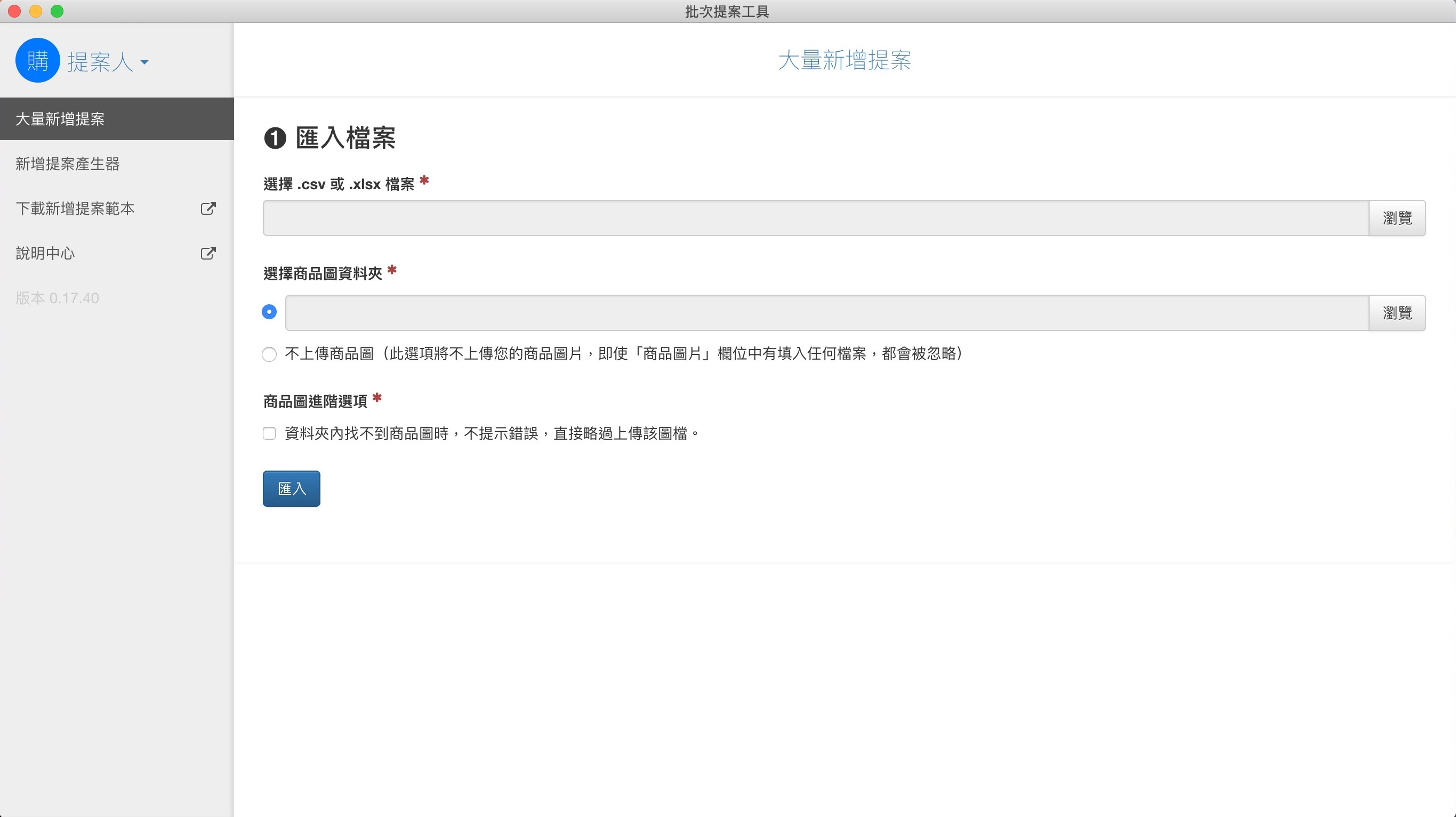The width and height of the screenshot is (1456, 817).
Task: Click 瀏覽 button for product image folder
Action: pos(1397,312)
